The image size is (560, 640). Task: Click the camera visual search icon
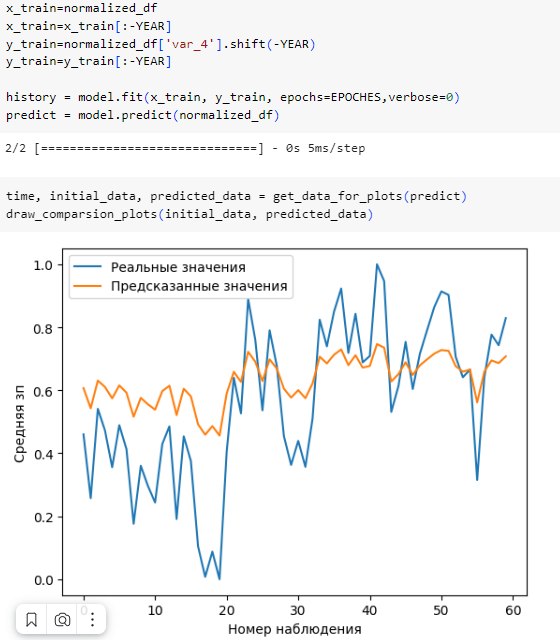coord(62,620)
